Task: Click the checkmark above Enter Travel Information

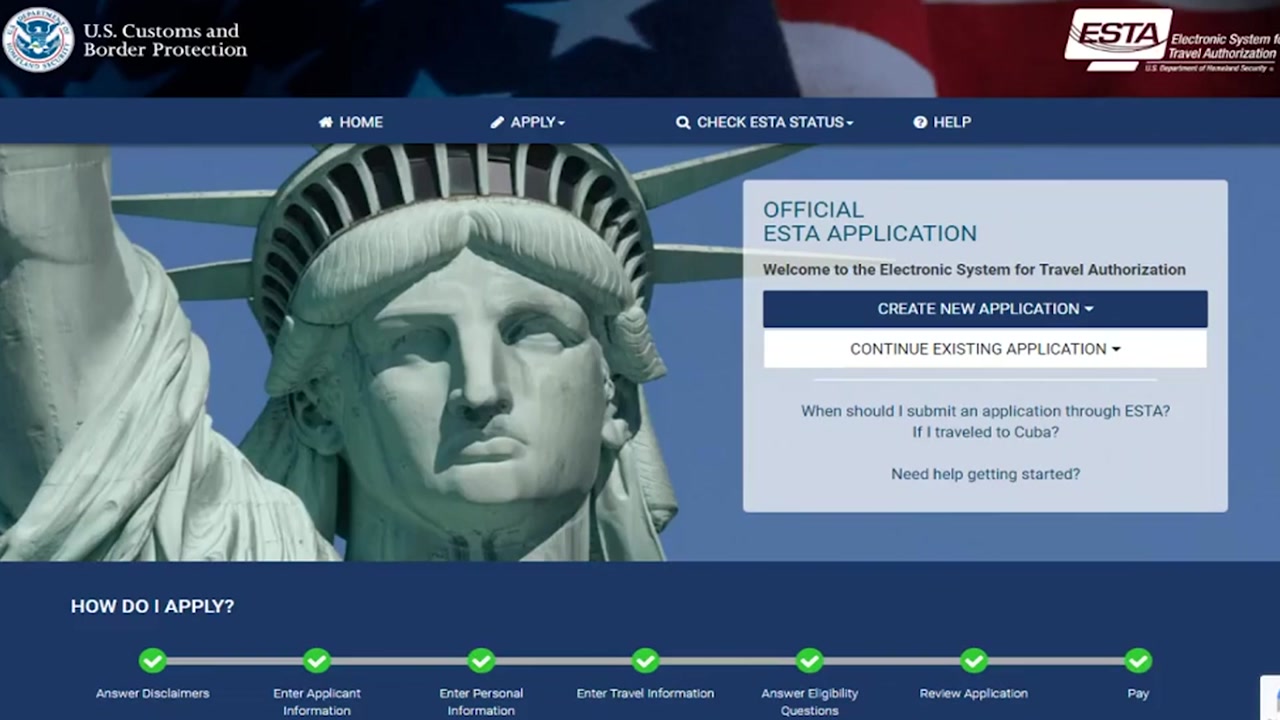Action: (x=645, y=661)
